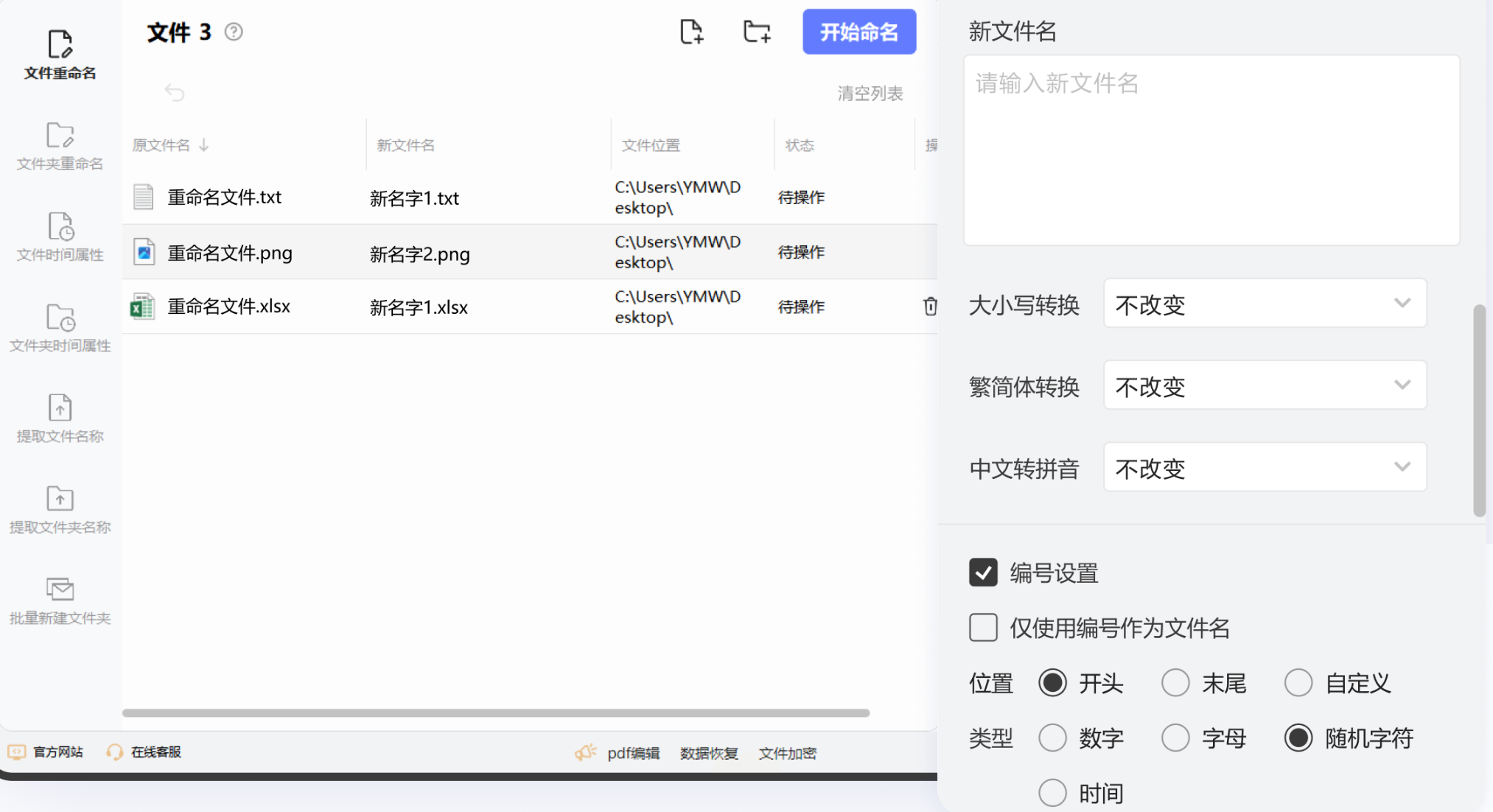Select 末尾 position radio button
This screenshot has height=812, width=1493.
[x=1175, y=683]
